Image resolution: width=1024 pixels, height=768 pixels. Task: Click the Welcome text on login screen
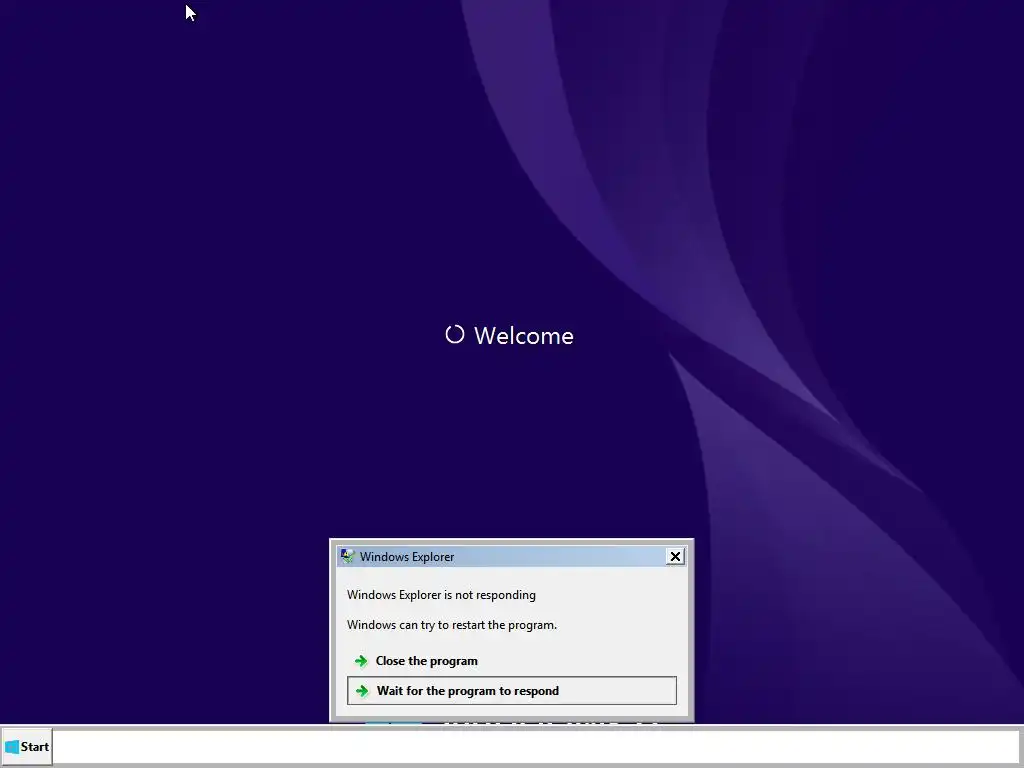click(524, 336)
